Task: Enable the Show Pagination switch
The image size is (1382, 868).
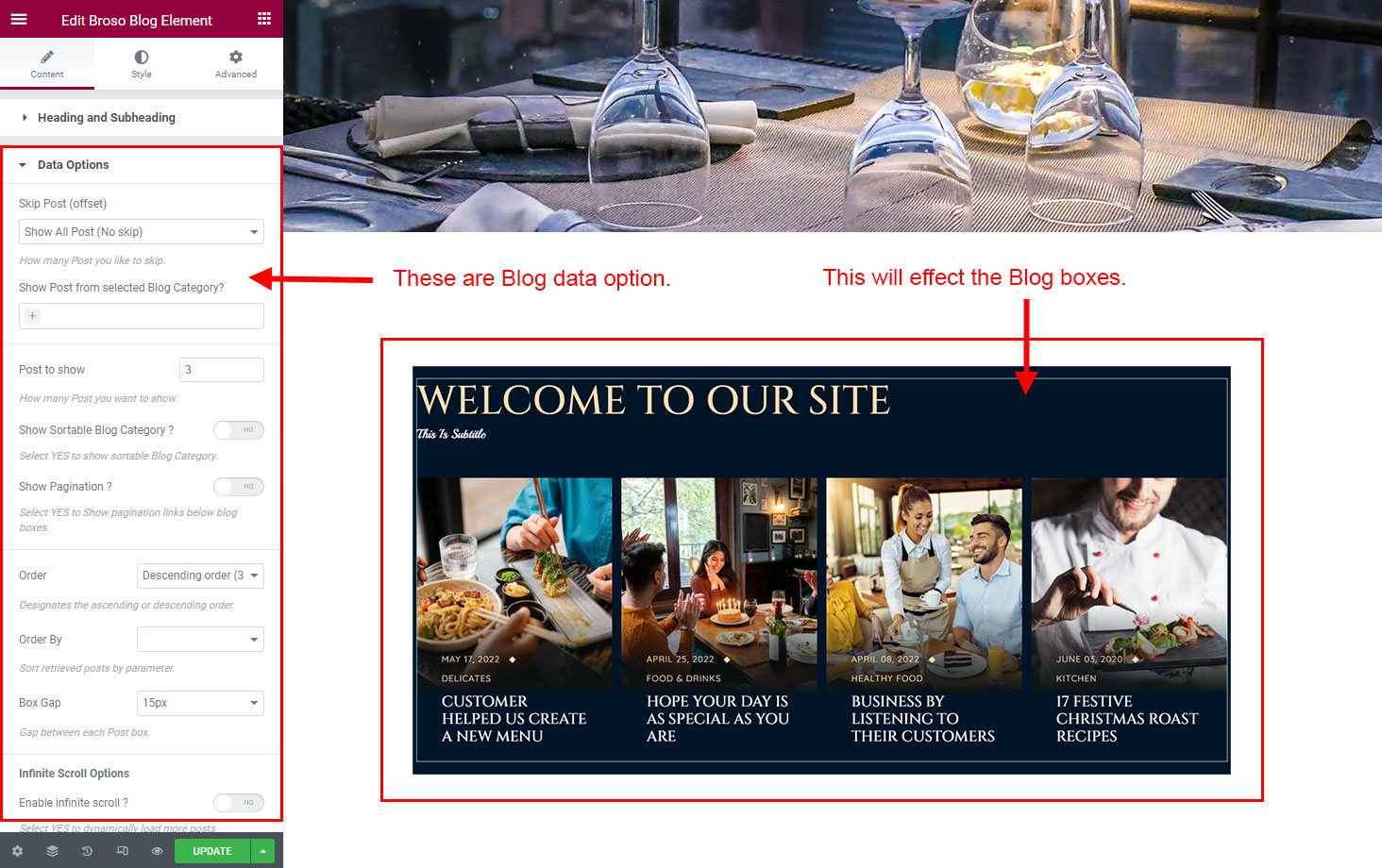Action: (238, 487)
